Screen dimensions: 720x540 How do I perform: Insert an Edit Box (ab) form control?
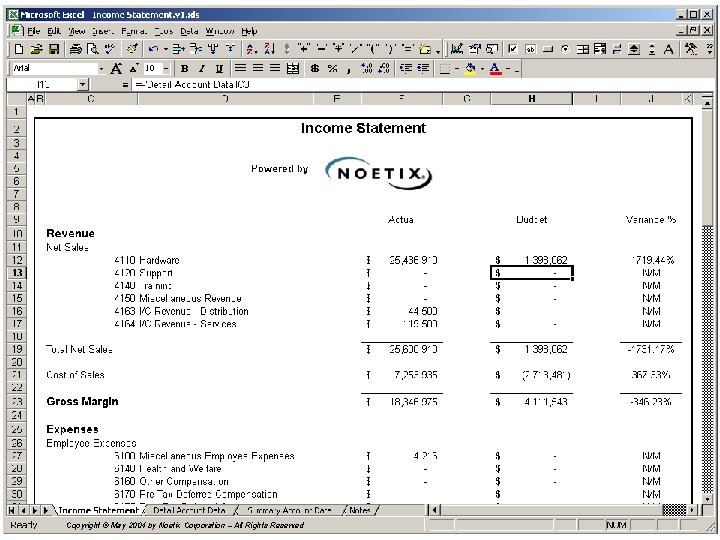530,49
